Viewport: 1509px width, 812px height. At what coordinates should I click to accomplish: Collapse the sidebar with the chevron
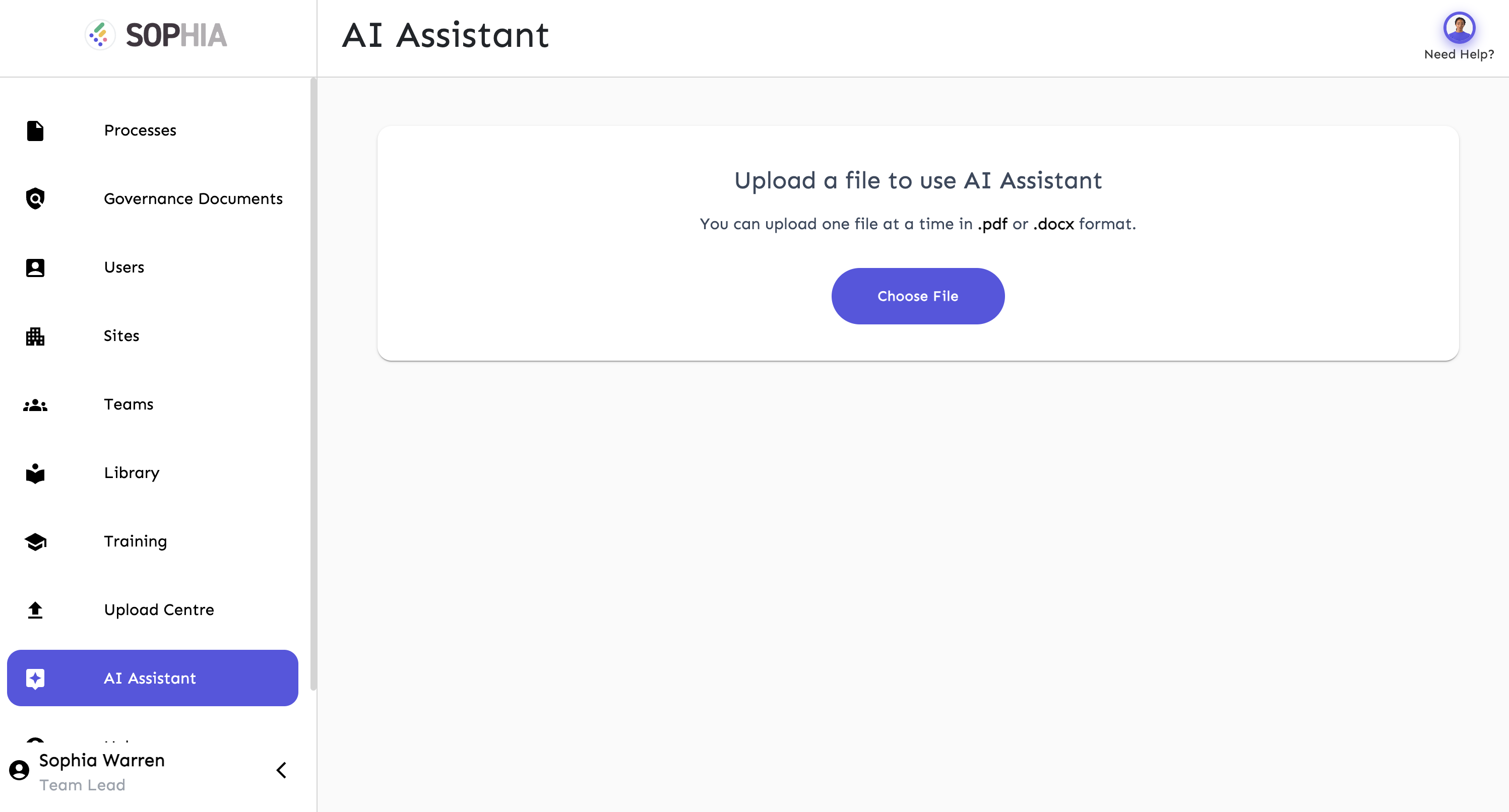click(281, 770)
